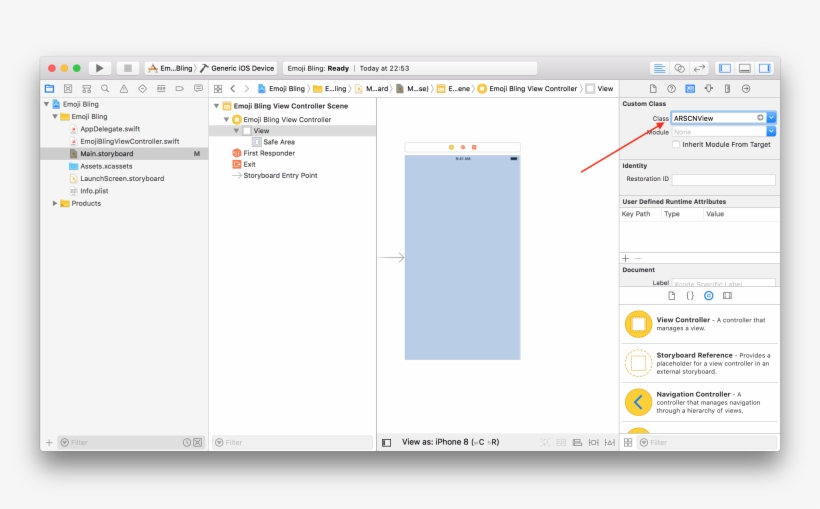
Task: Show the media library filmstrip icon
Action: [x=727, y=296]
